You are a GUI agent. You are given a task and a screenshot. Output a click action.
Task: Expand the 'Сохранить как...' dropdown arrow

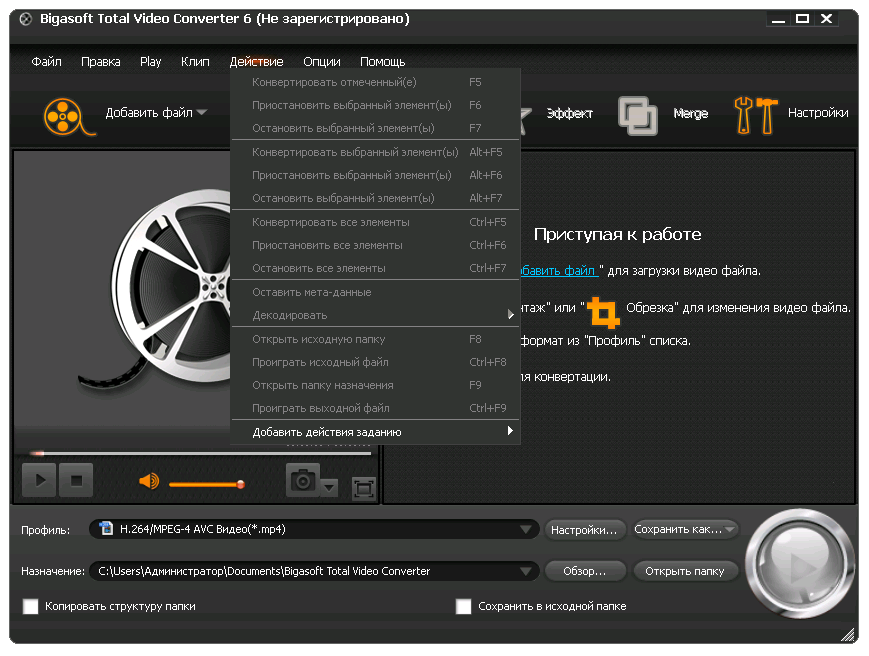730,530
